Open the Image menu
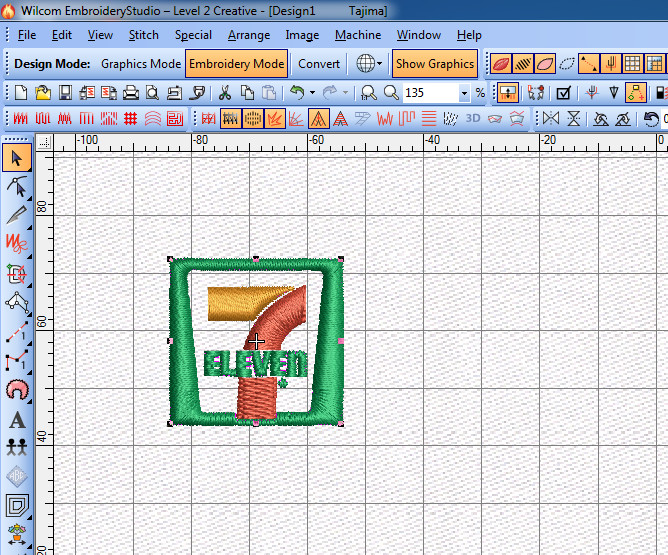 click(302, 35)
